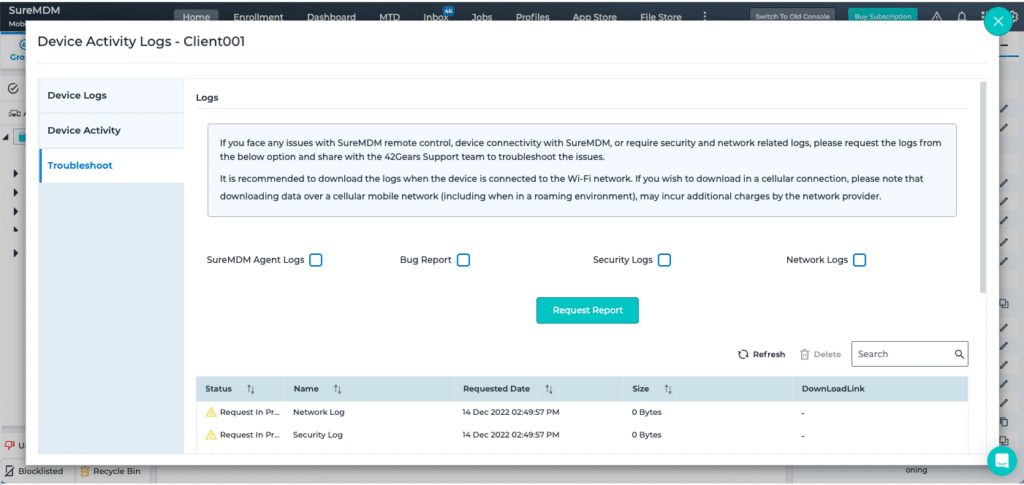Viewport: 1024px width, 485px height.
Task: Sort by Requested Date column arrows
Action: (x=549, y=389)
